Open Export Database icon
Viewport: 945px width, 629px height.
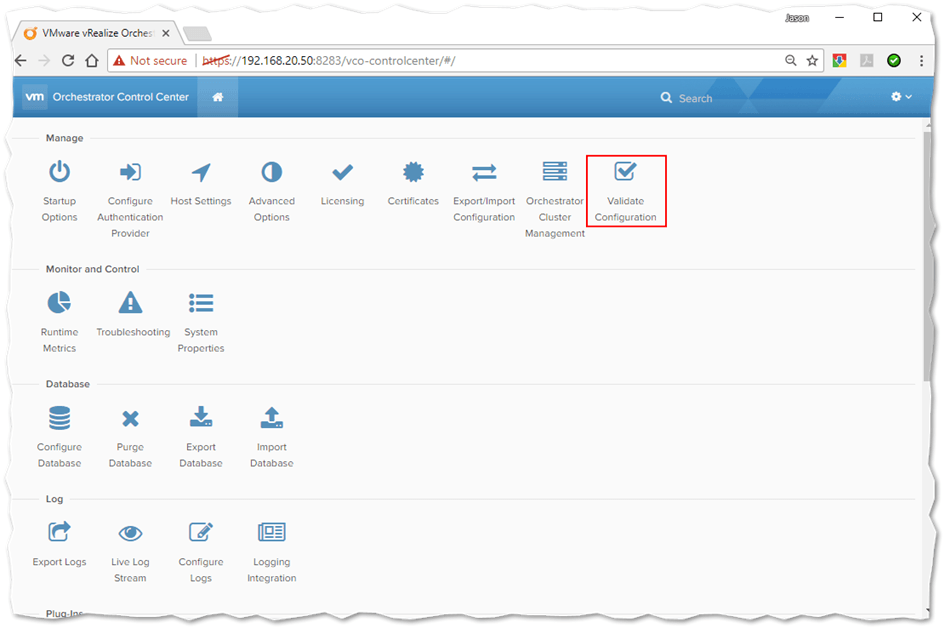(x=201, y=417)
